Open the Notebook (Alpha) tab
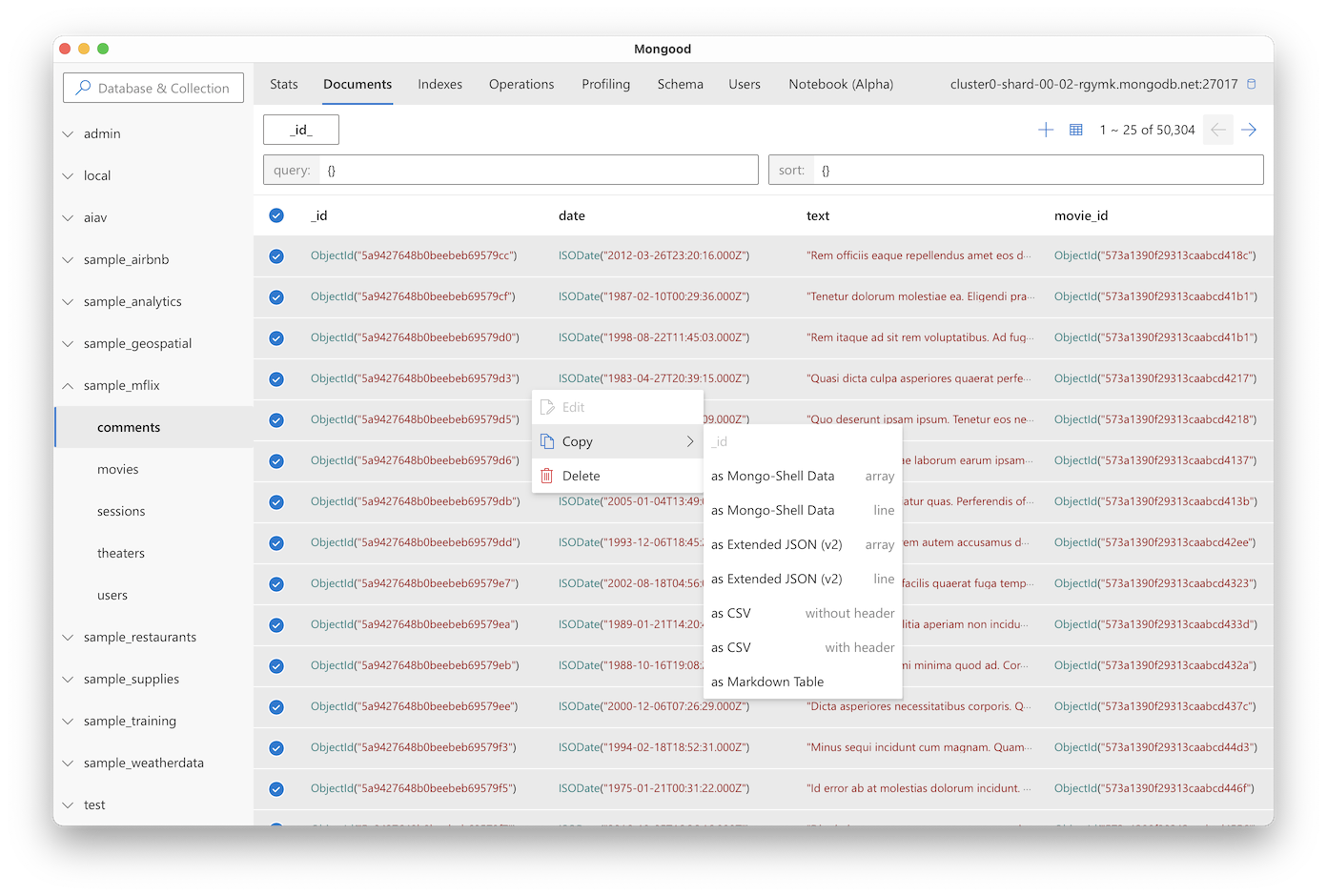1327x896 pixels. 841,84
